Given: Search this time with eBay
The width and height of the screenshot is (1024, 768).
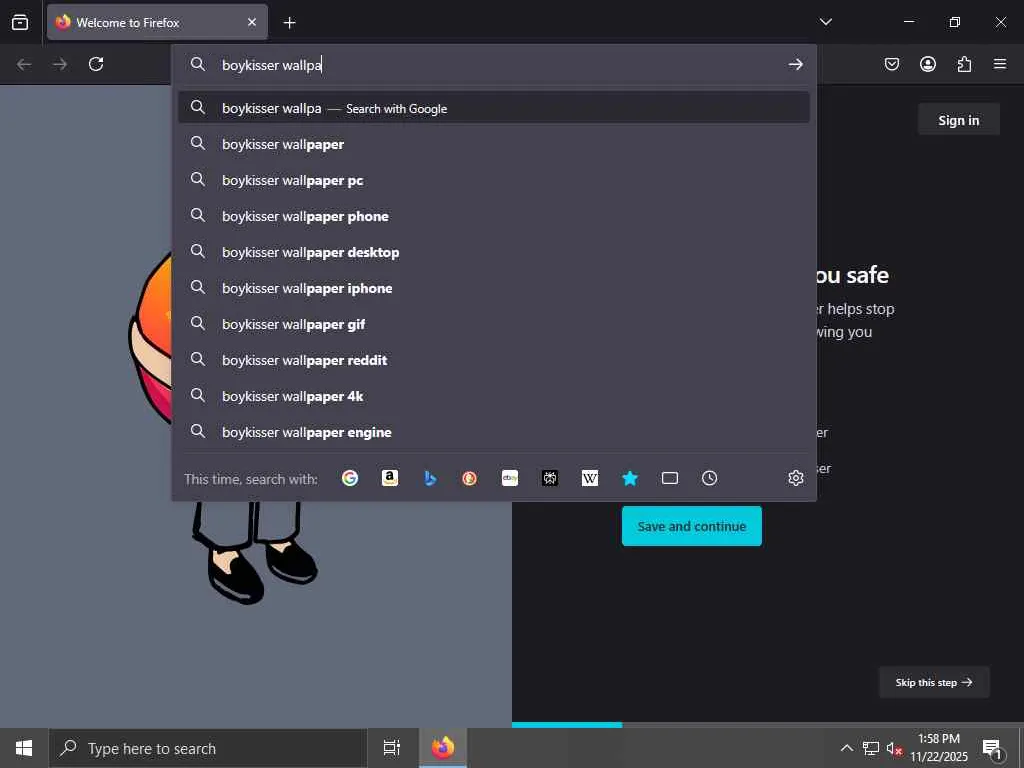Looking at the screenshot, I should [x=510, y=478].
